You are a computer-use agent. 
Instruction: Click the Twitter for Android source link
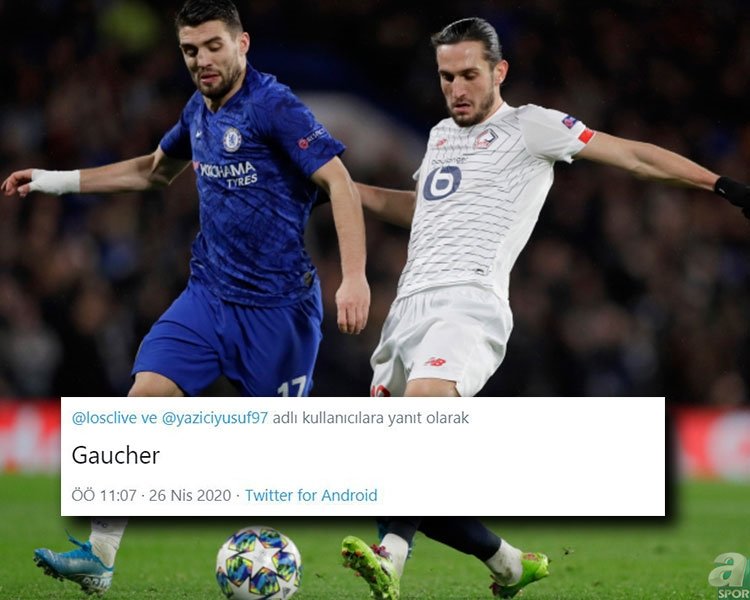[311, 495]
